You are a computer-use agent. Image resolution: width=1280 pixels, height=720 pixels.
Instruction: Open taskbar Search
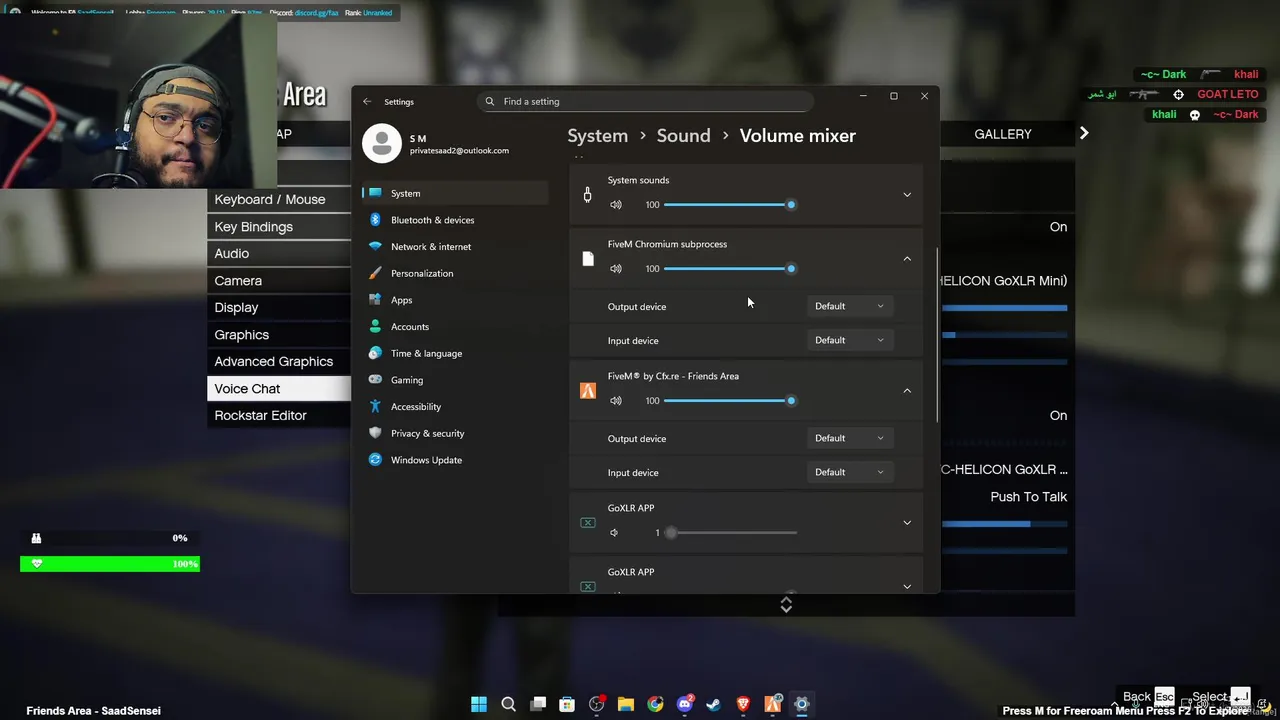pyautogui.click(x=508, y=704)
